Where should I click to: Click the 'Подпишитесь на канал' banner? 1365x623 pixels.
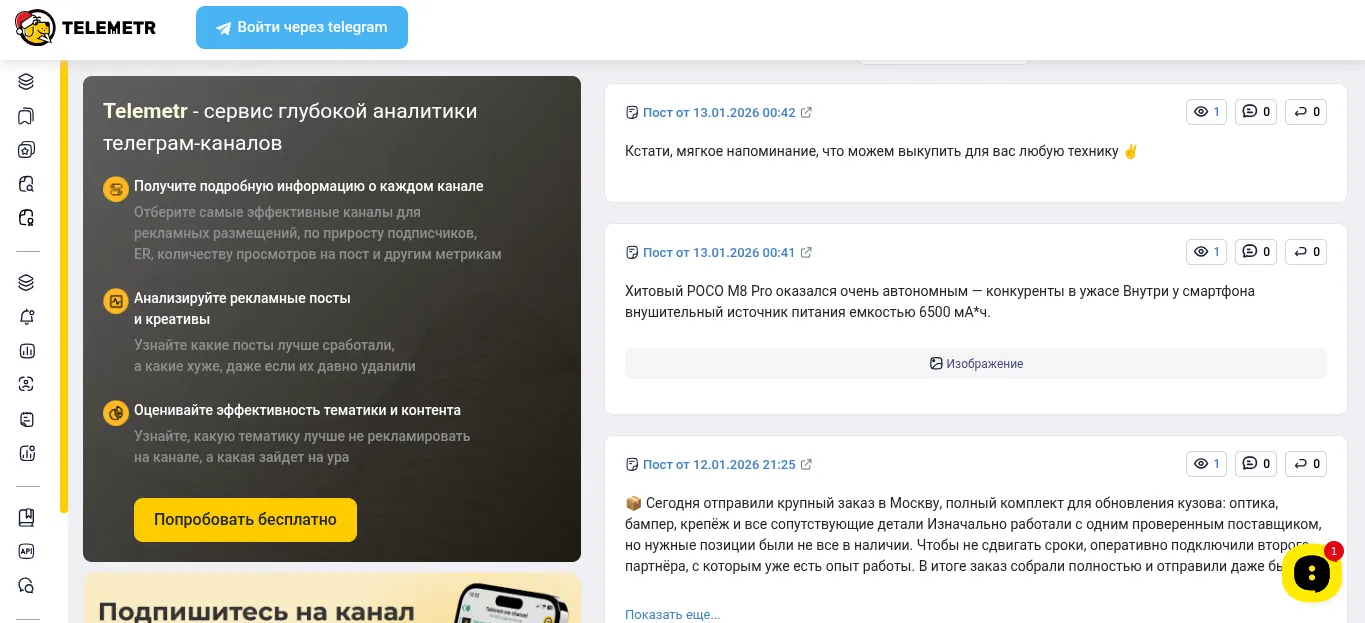(332, 598)
